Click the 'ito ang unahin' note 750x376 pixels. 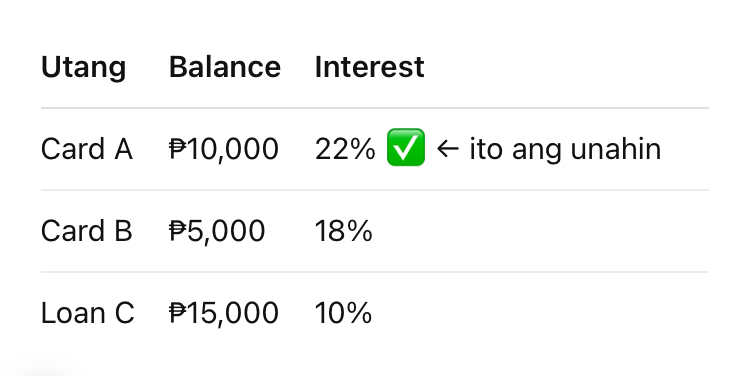(565, 149)
